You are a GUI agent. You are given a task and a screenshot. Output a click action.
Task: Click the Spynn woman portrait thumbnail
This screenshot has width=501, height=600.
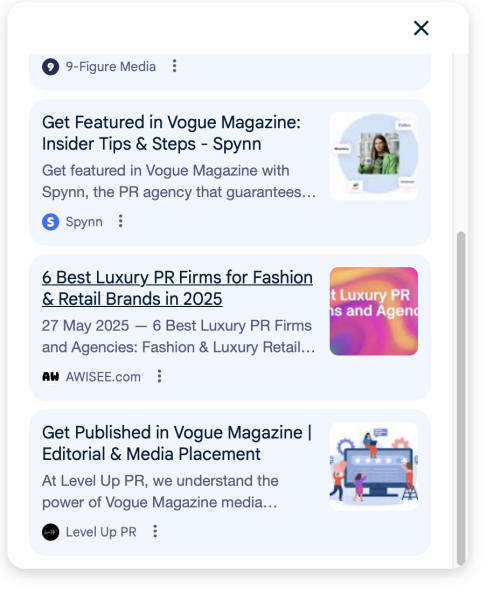[374, 156]
